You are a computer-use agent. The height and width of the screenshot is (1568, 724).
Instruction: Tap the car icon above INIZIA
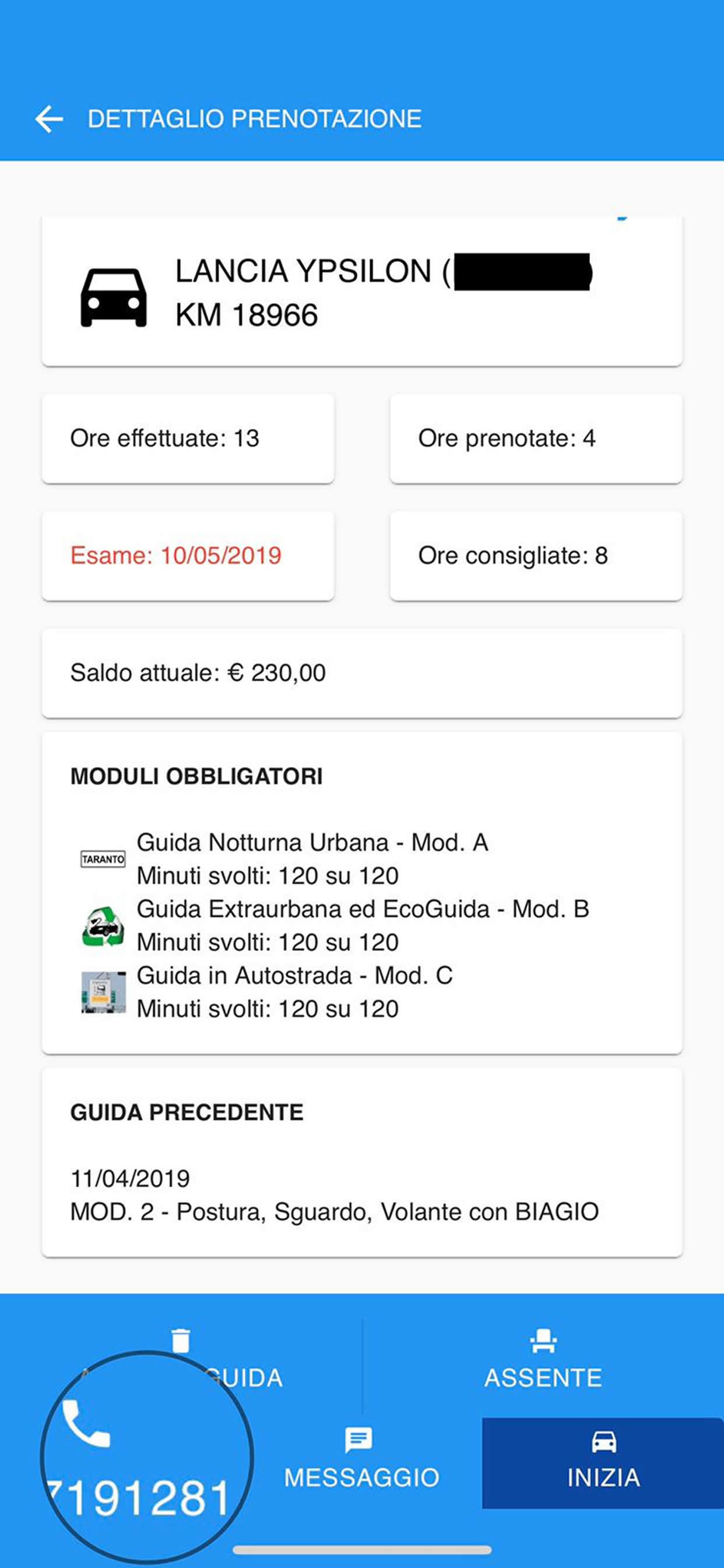click(x=603, y=1441)
